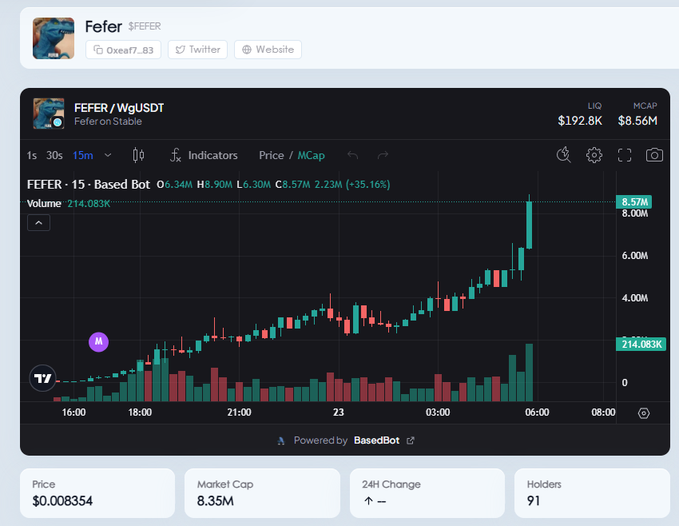Open the Fefer Website link

click(268, 50)
